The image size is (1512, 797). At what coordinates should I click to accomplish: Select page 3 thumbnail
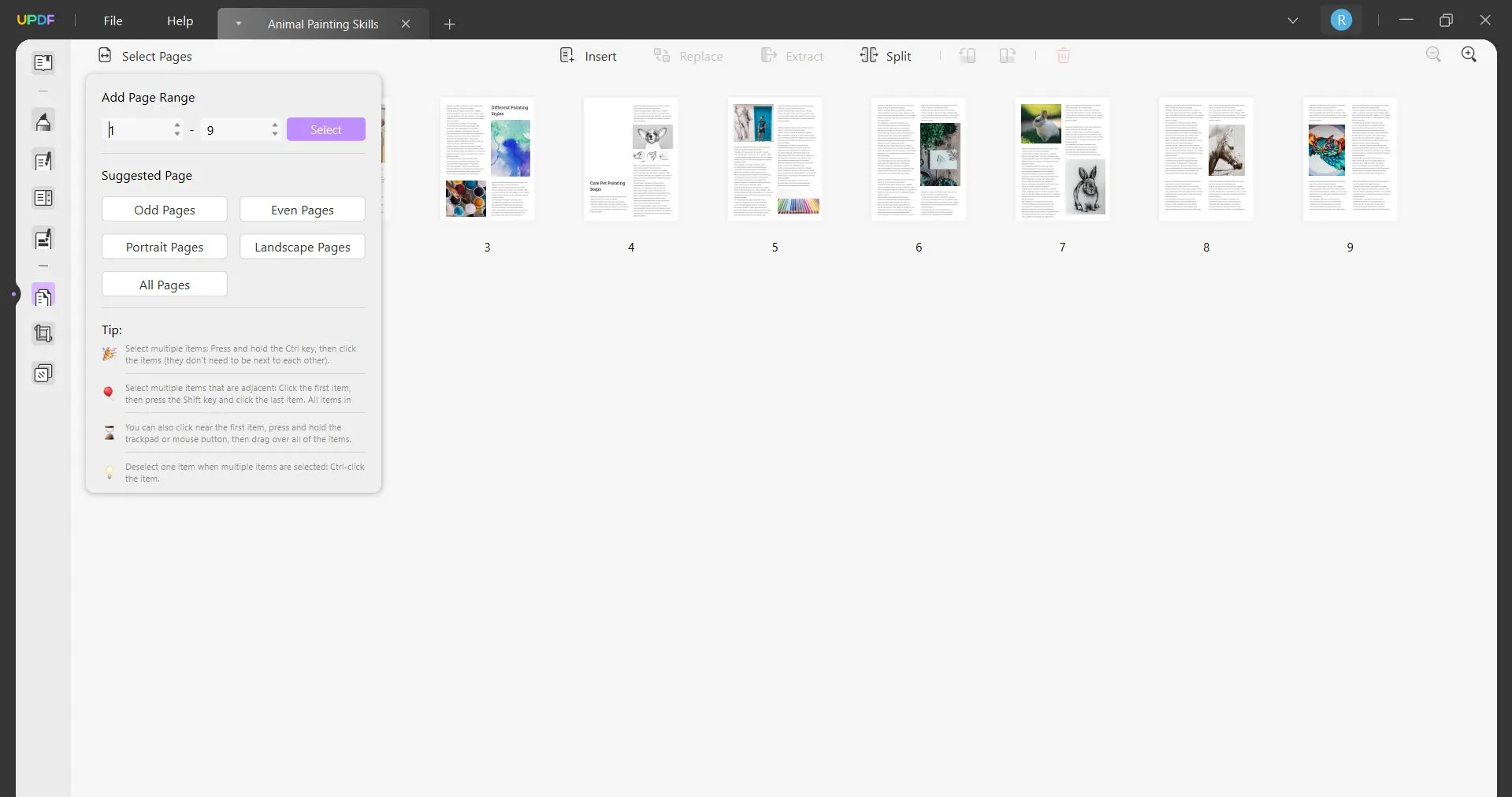pos(487,158)
